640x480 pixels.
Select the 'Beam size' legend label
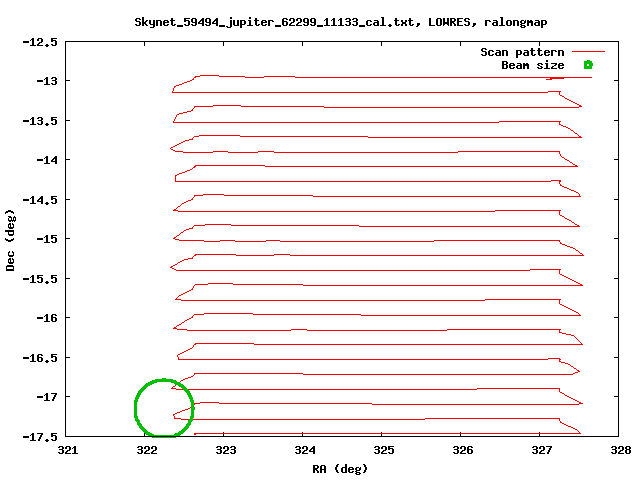[533, 65]
